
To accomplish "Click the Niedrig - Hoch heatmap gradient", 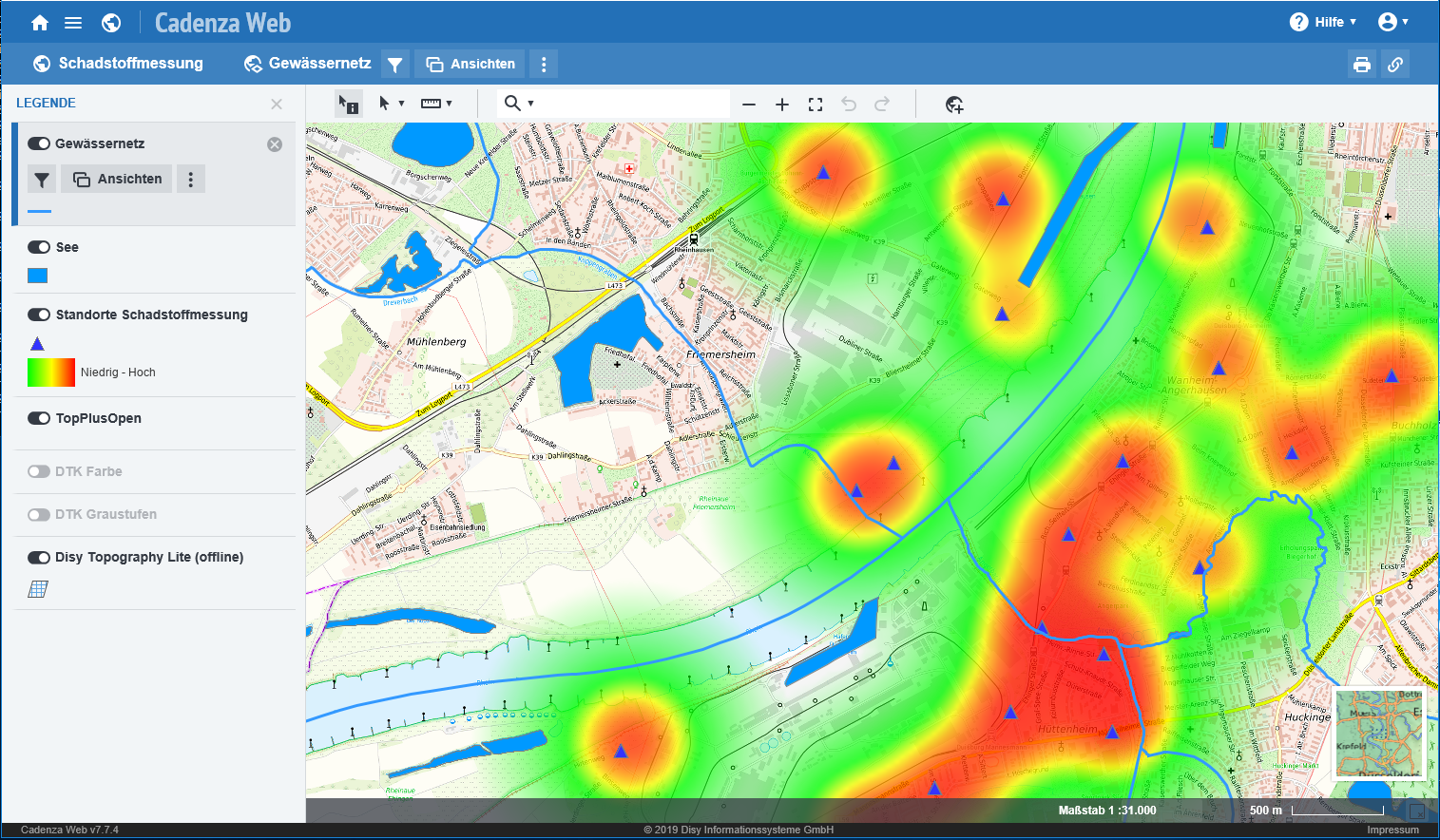I will 51,372.
